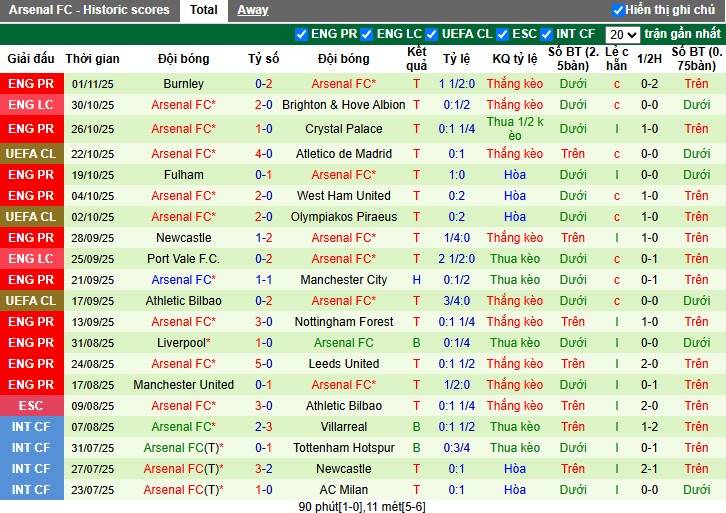
Task: Toggle the ESC competition checkbox
Action: pos(503,34)
